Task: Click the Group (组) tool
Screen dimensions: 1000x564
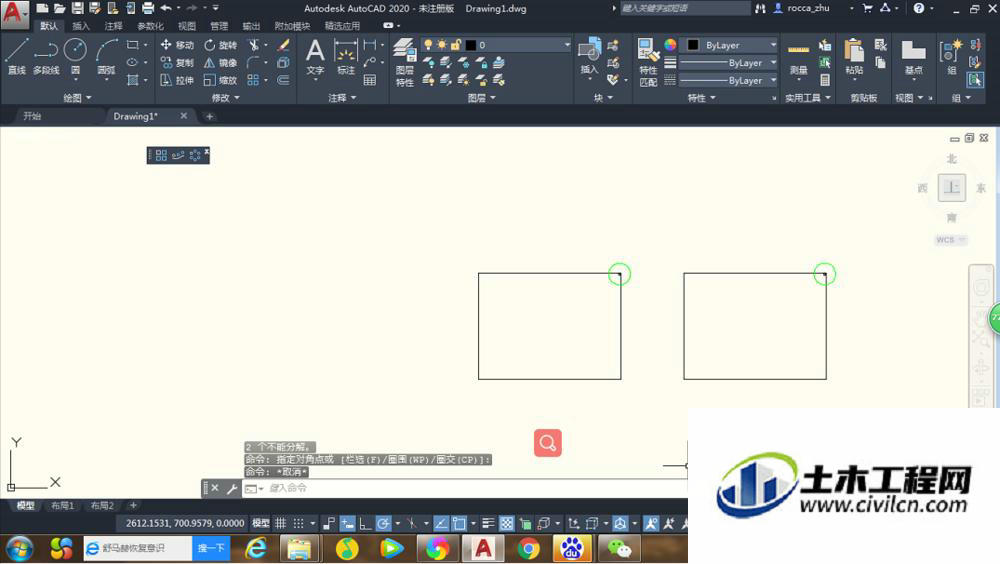Action: (952, 57)
